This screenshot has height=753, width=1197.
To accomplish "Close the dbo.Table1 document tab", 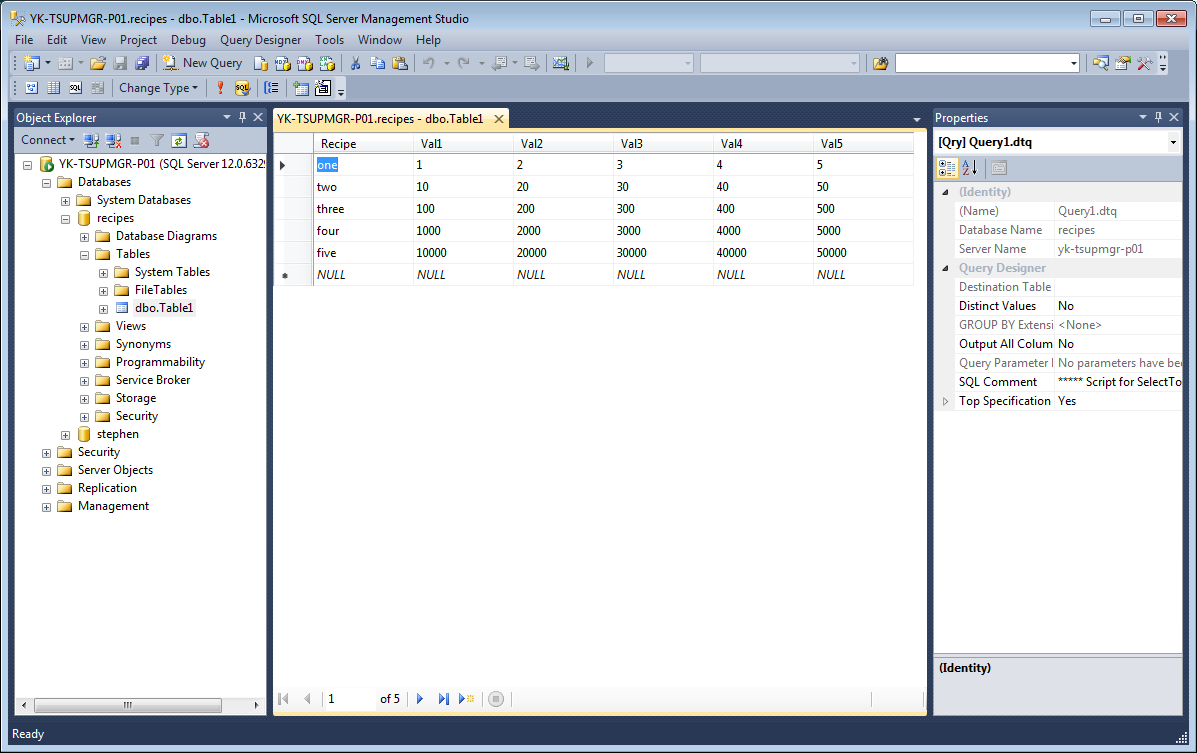I will pos(498,118).
